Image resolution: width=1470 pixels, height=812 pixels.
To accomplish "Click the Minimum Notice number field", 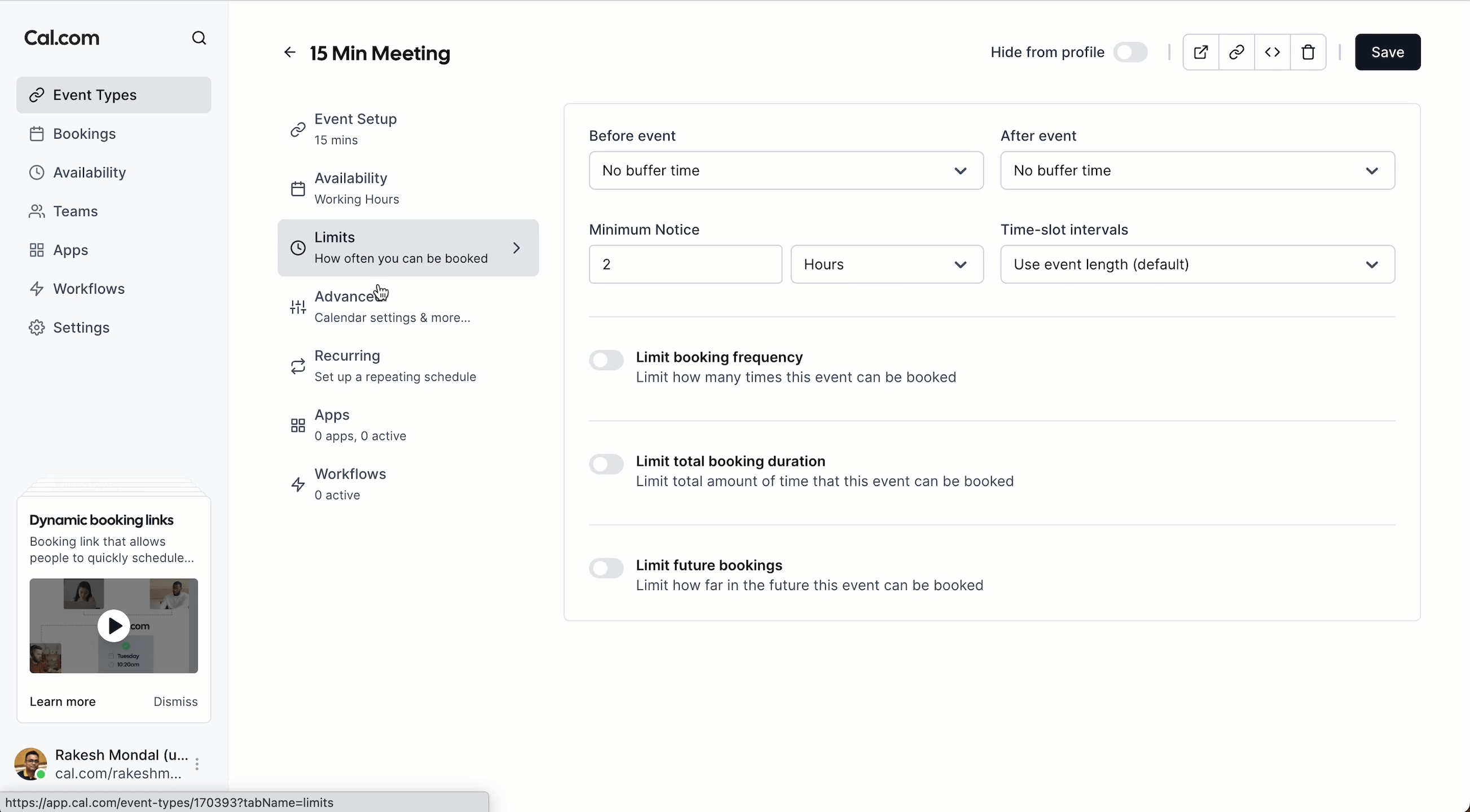I will (x=685, y=264).
